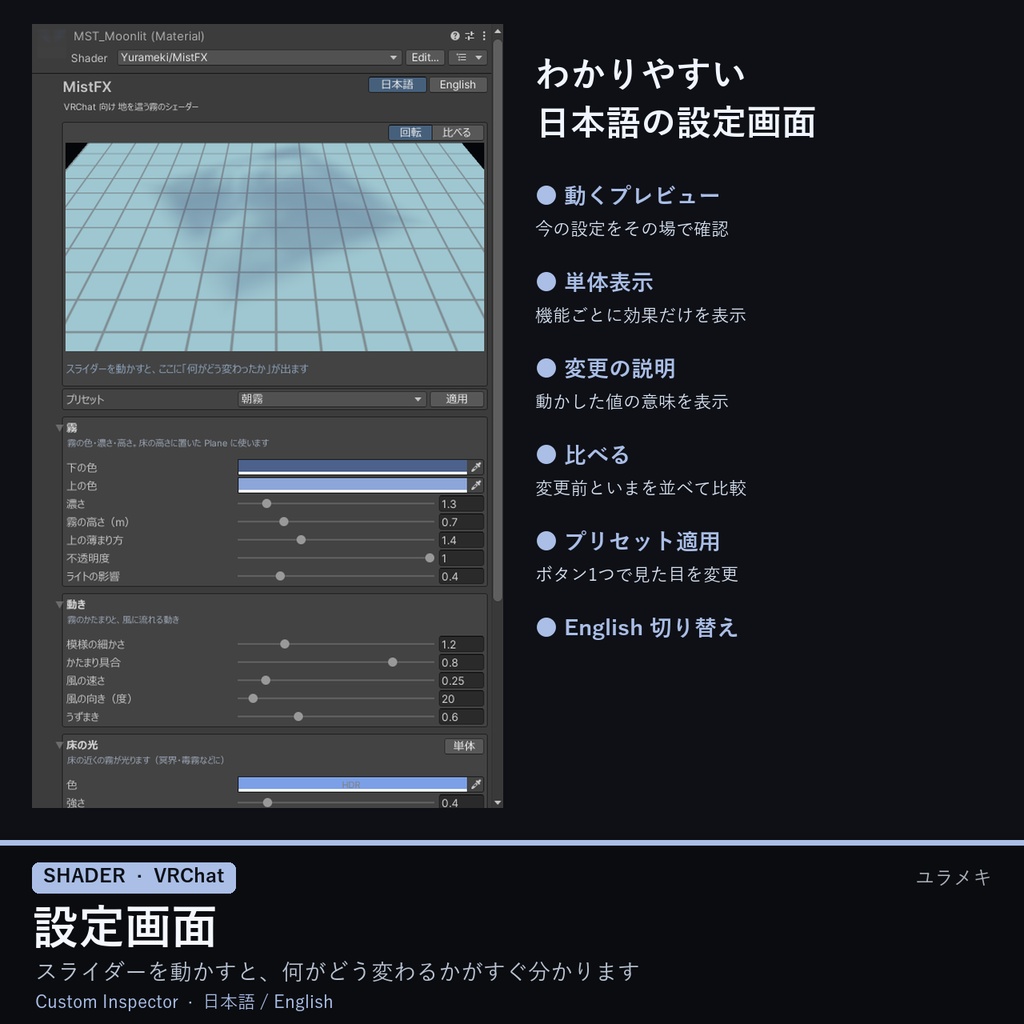Click the かたまり具合 value field 0.8
The width and height of the screenshot is (1024, 1024).
(x=461, y=662)
